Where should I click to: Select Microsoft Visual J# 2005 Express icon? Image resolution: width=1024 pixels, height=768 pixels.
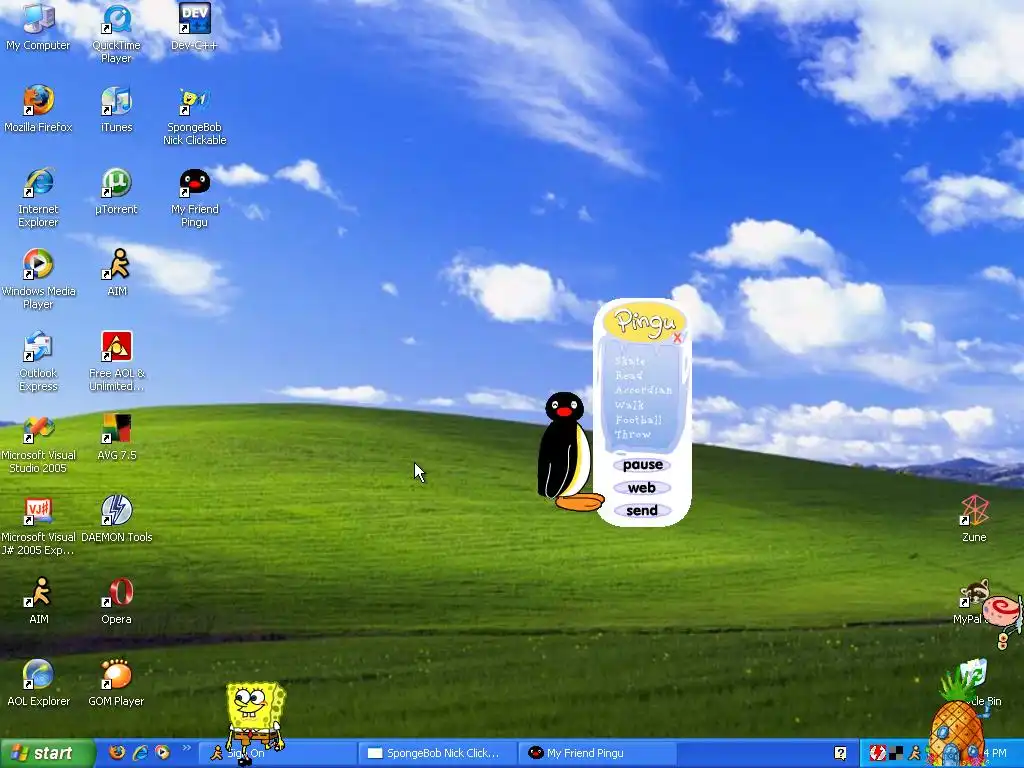tap(38, 525)
